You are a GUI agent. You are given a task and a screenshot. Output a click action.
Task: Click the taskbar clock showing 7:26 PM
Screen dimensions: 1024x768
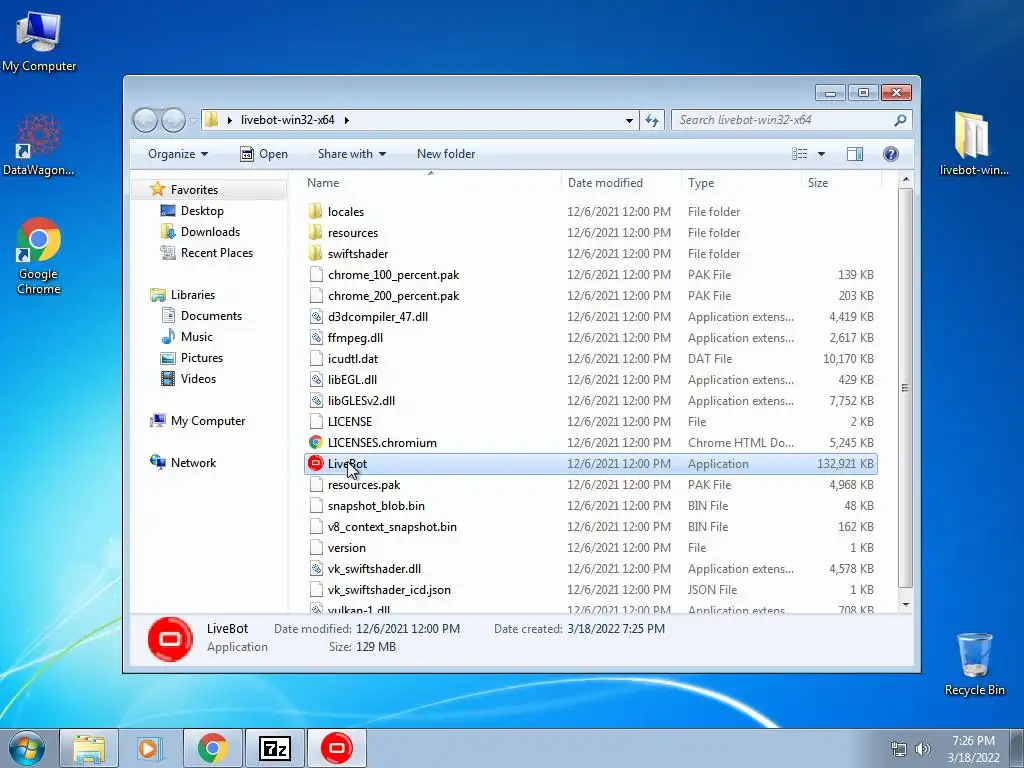pyautogui.click(x=973, y=748)
